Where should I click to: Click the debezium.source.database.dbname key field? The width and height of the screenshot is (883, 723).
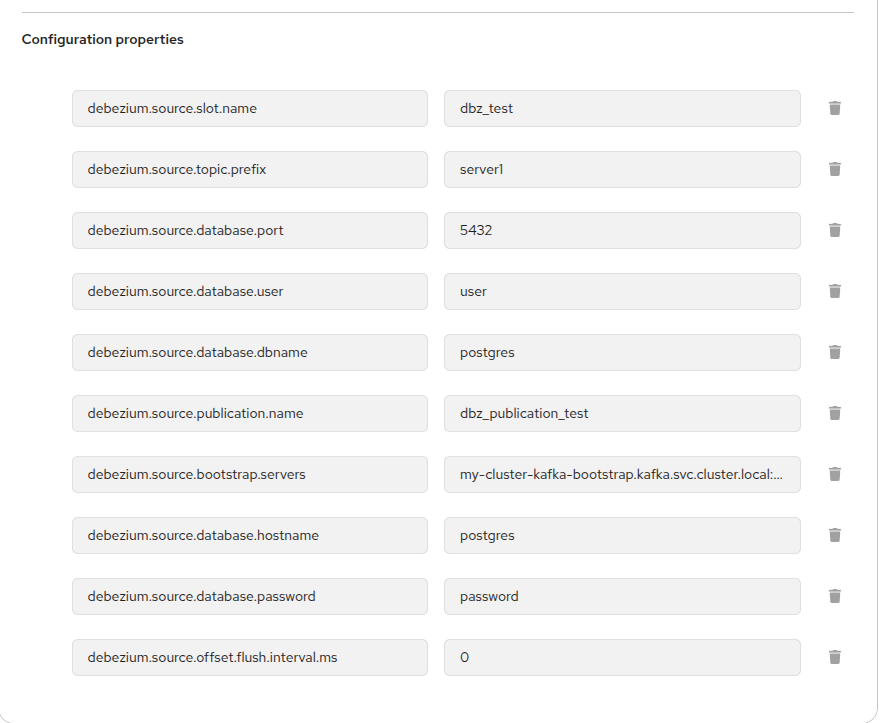click(249, 352)
